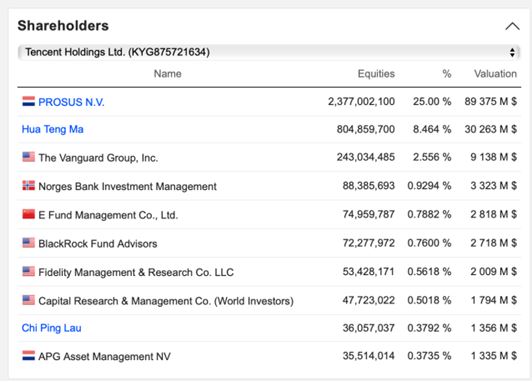Select Capital Research & Management Co. name
Image resolution: width=532 pixels, height=382 pixels.
[166, 301]
